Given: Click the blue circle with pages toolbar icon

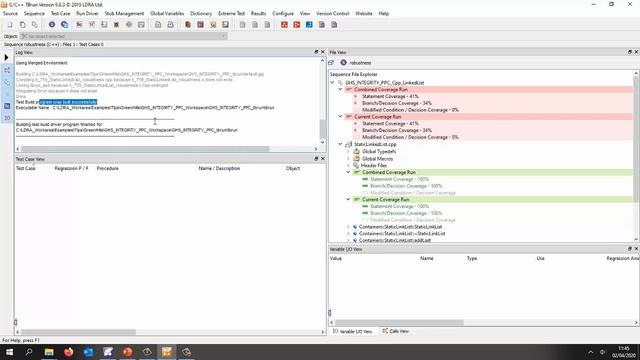Looking at the screenshot, I should coord(64,24).
